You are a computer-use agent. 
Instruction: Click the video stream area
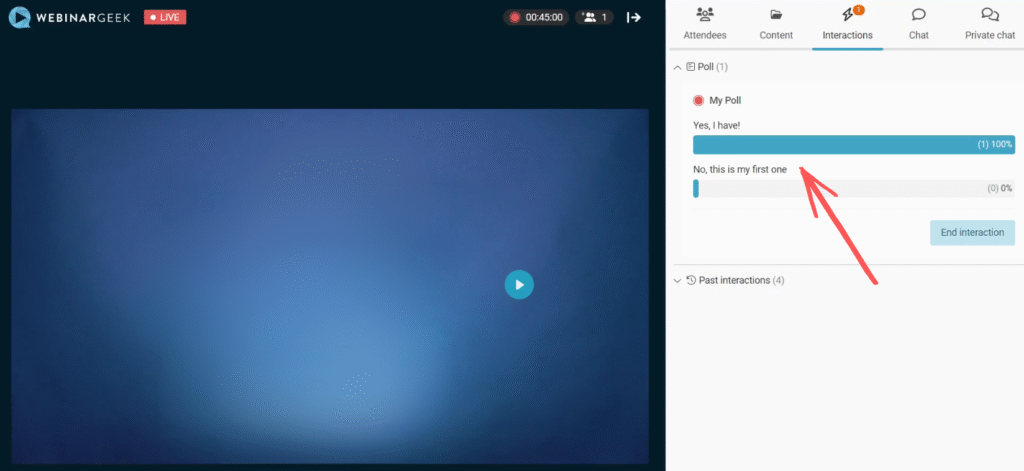[330, 286]
